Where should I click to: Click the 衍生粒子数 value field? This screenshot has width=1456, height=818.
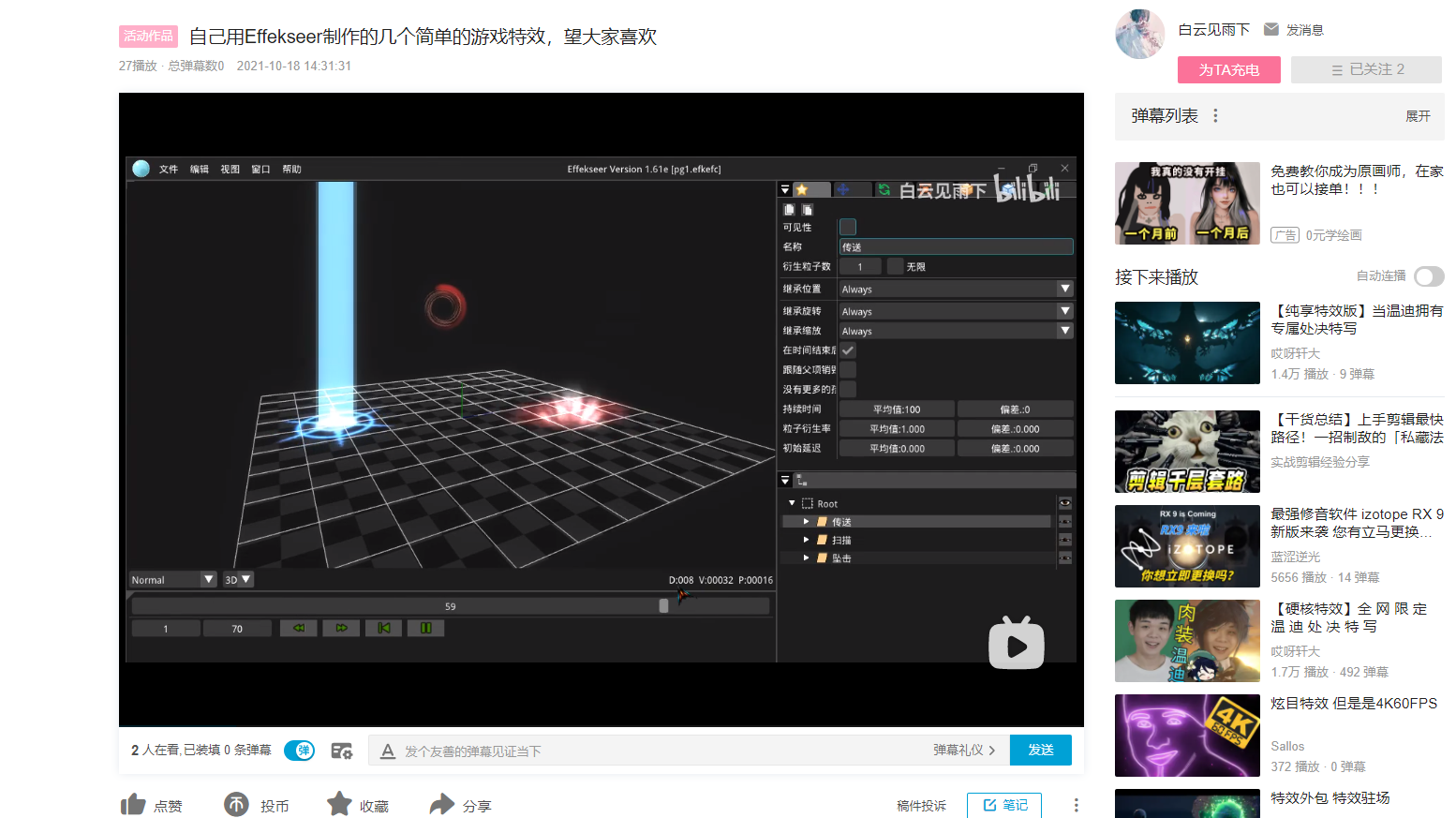(860, 267)
